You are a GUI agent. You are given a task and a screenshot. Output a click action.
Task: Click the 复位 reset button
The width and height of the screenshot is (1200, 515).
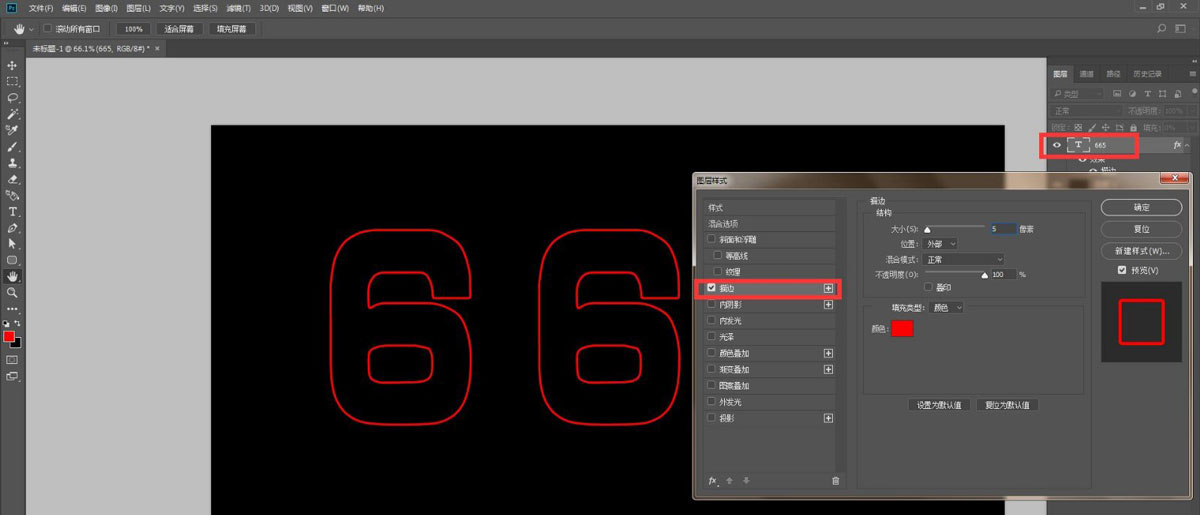1142,229
